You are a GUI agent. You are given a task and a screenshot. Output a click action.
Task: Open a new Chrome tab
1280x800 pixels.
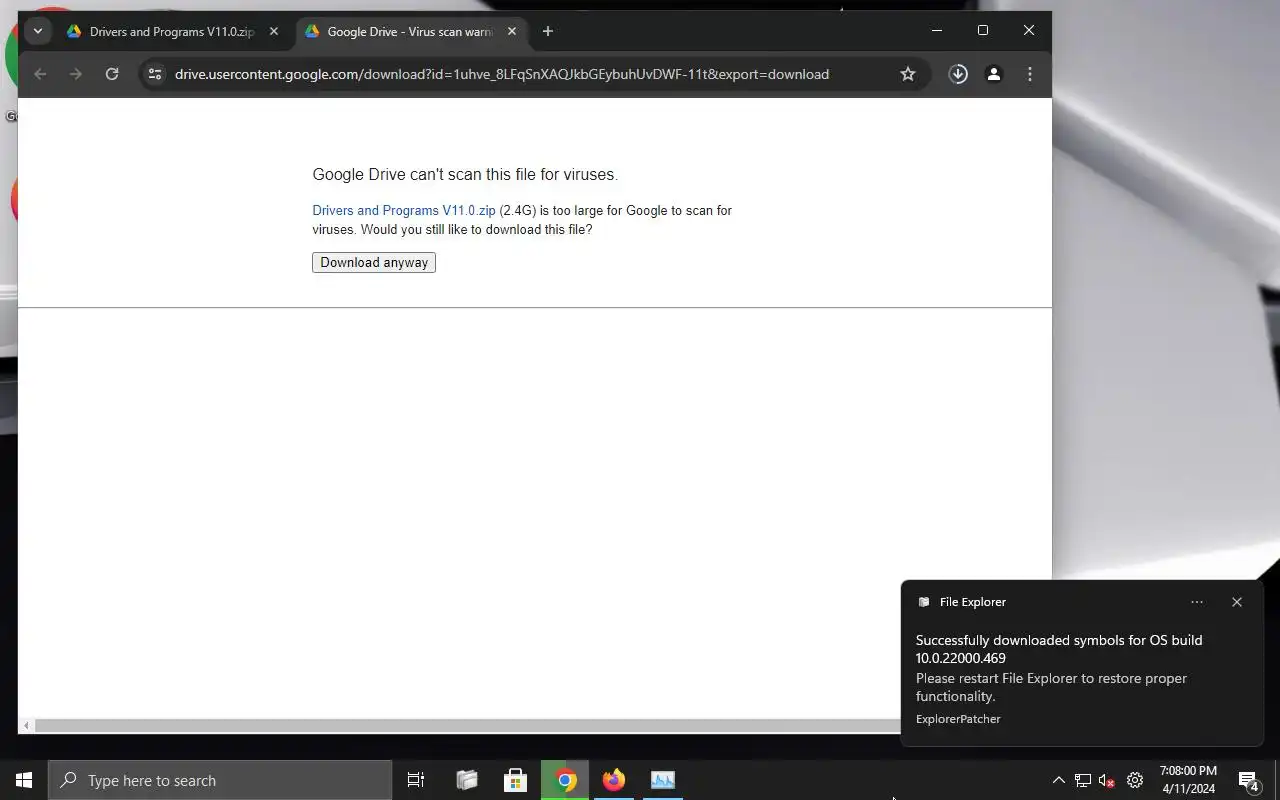click(547, 32)
